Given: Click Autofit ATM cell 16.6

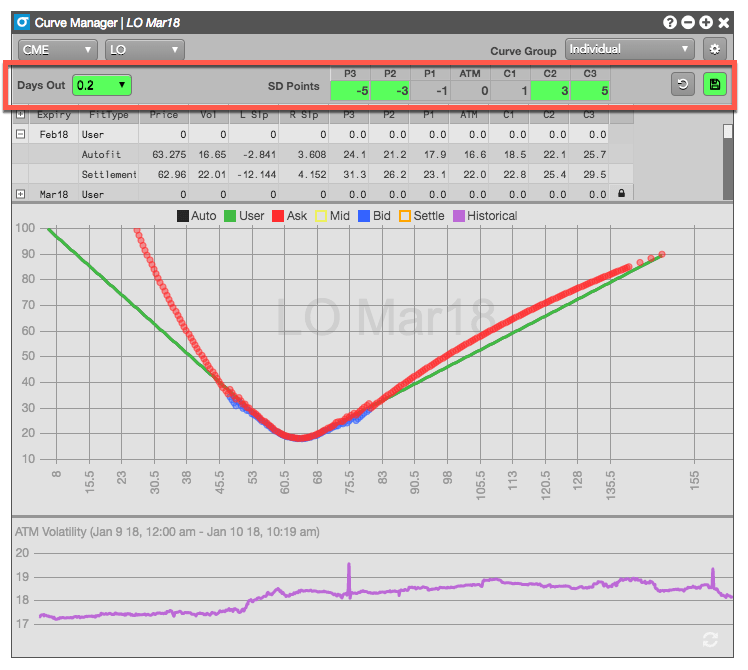Looking at the screenshot, I should [x=469, y=154].
